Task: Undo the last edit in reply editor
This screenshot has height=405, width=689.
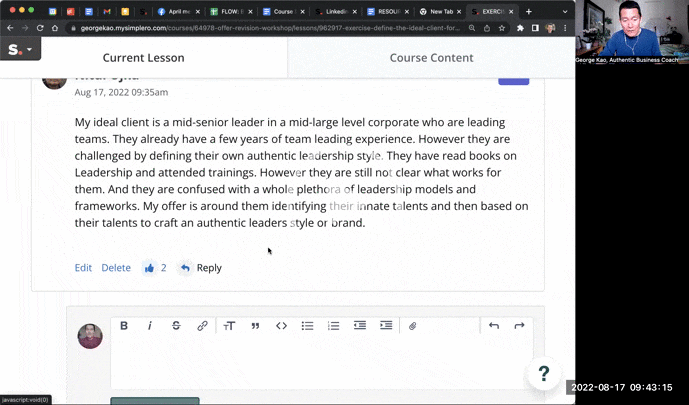Action: 493,325
